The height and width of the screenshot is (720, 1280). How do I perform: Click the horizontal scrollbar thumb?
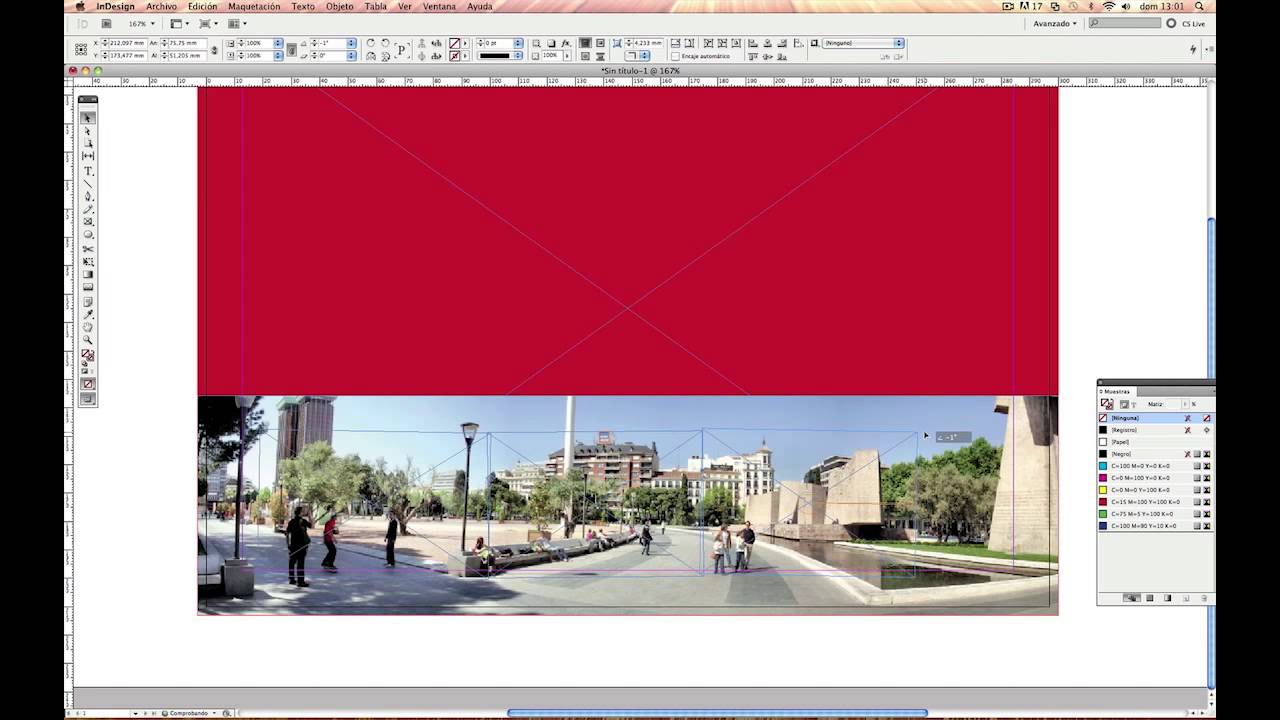(717, 713)
